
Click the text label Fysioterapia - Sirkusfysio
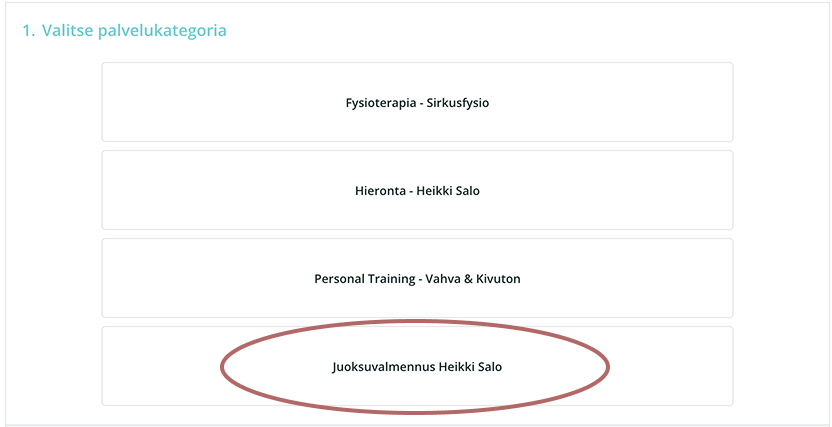(x=417, y=103)
